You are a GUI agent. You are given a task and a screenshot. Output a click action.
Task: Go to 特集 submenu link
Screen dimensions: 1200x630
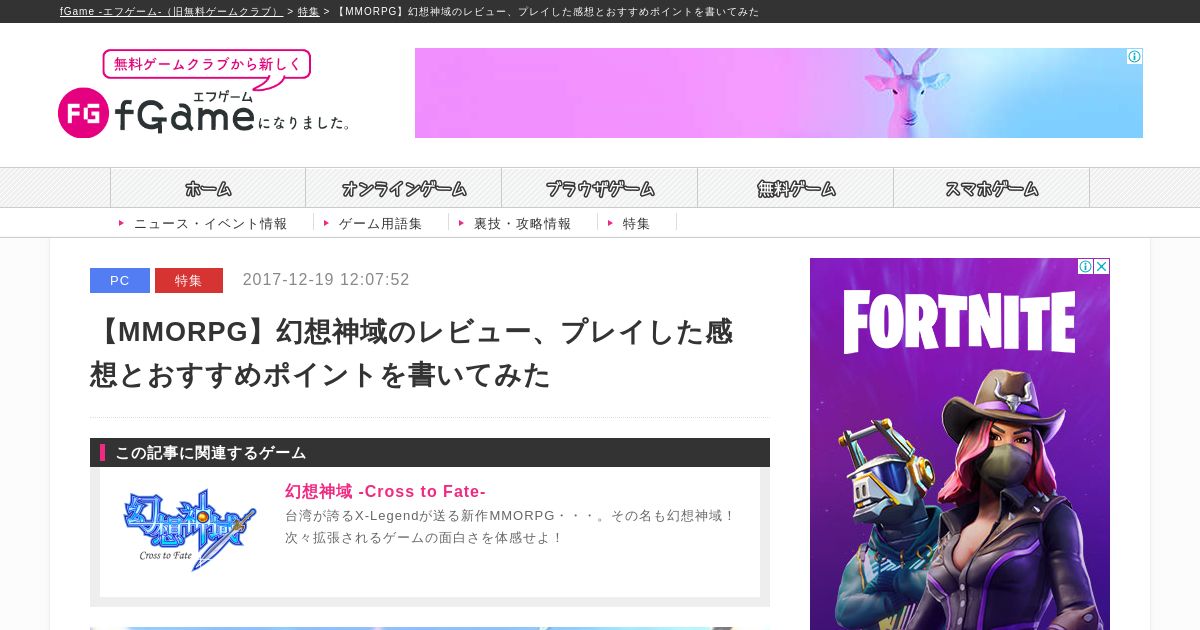coord(636,223)
